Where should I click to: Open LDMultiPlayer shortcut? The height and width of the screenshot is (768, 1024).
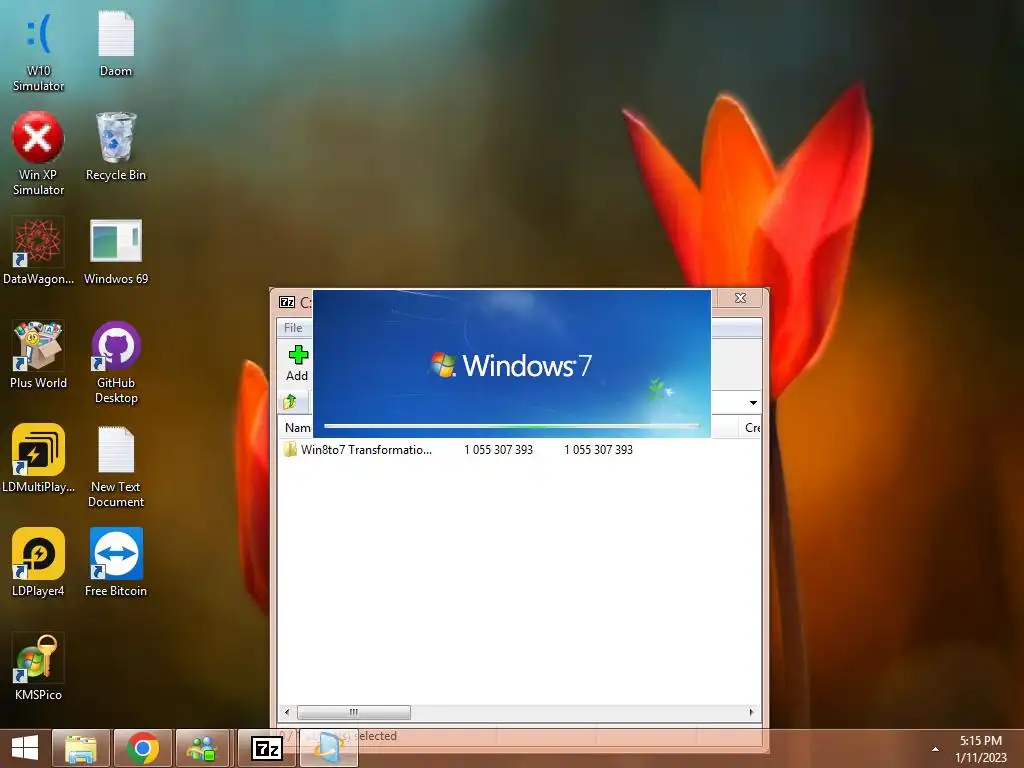point(38,458)
